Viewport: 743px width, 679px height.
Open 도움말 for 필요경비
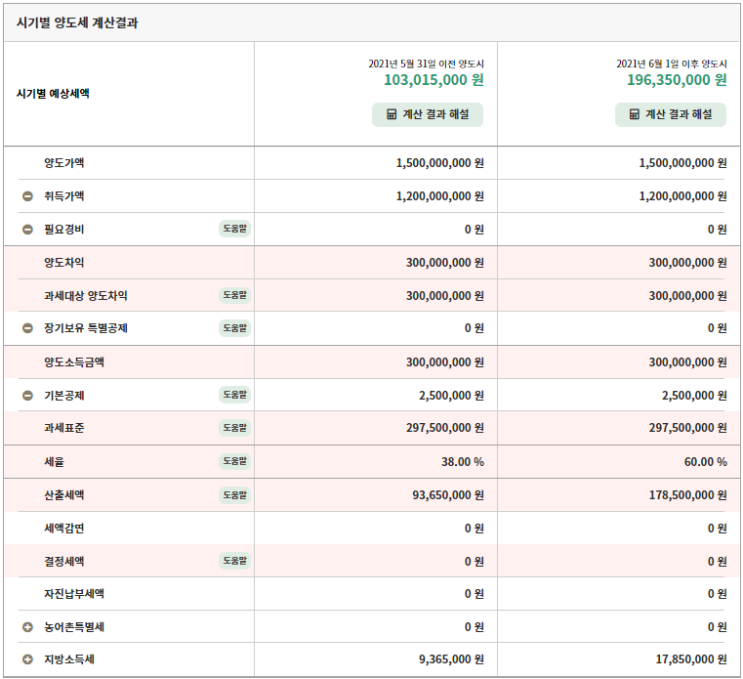coord(235,229)
